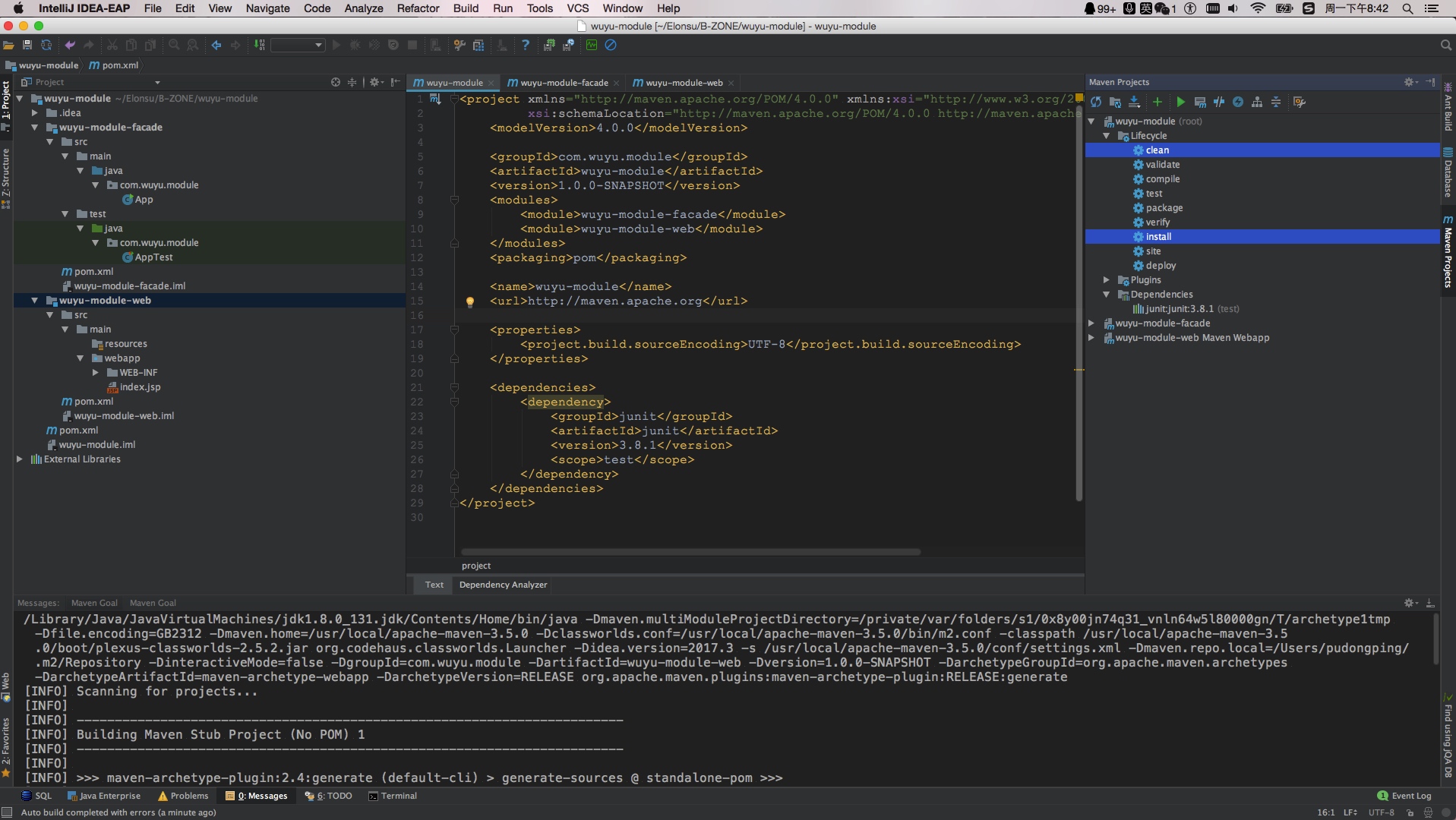1456x820 pixels.
Task: Expand the .idea folder
Action: click(34, 113)
